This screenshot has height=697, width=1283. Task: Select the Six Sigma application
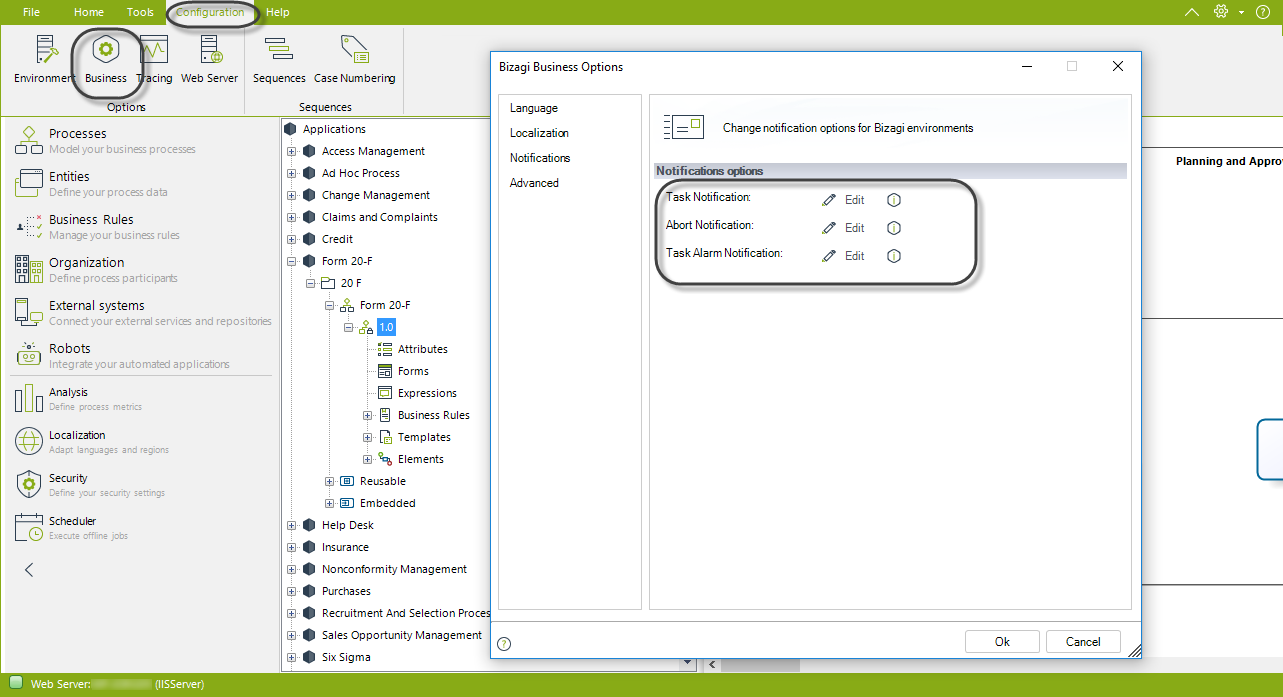(346, 658)
